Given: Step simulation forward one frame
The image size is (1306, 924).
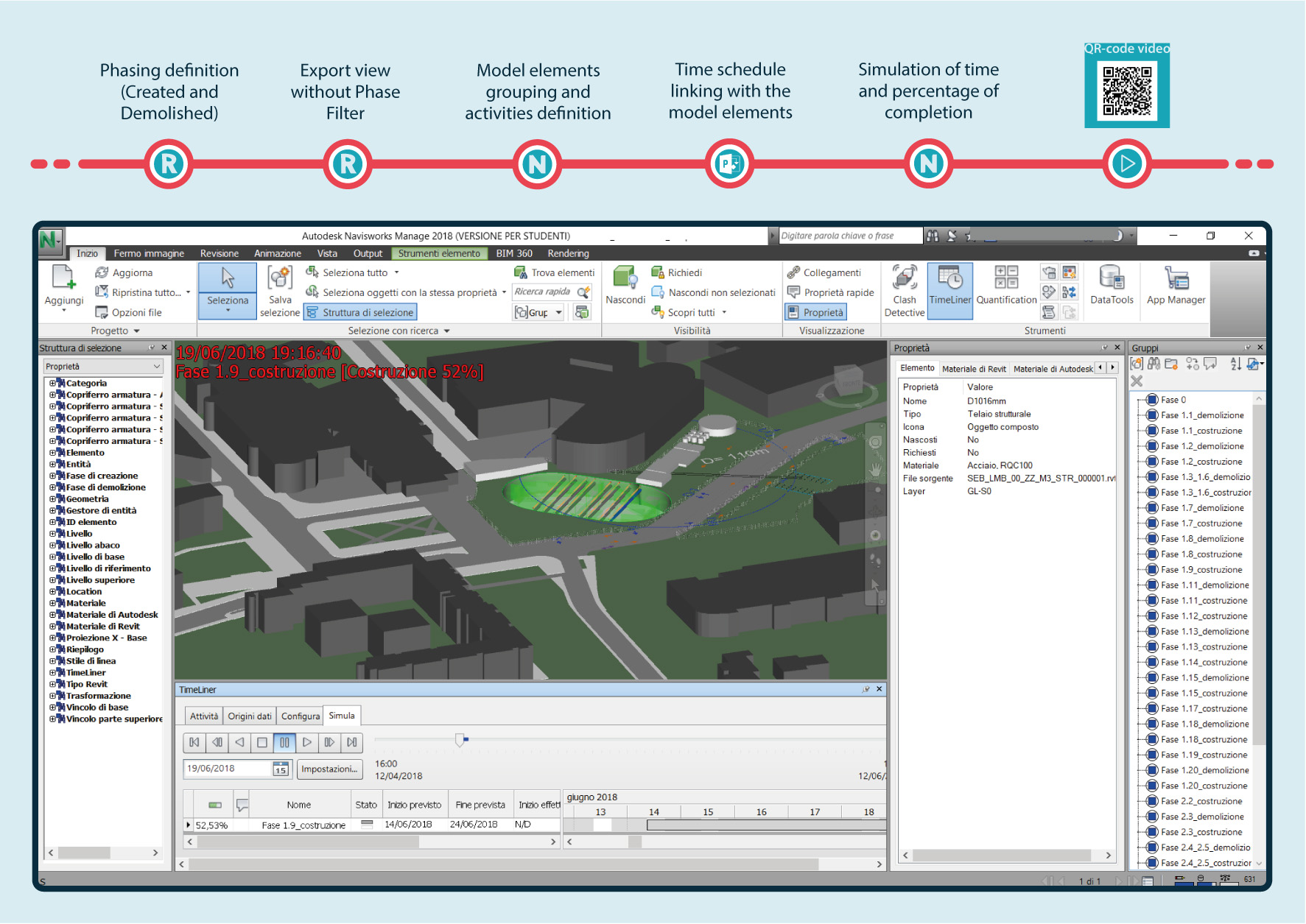Looking at the screenshot, I should point(329,742).
